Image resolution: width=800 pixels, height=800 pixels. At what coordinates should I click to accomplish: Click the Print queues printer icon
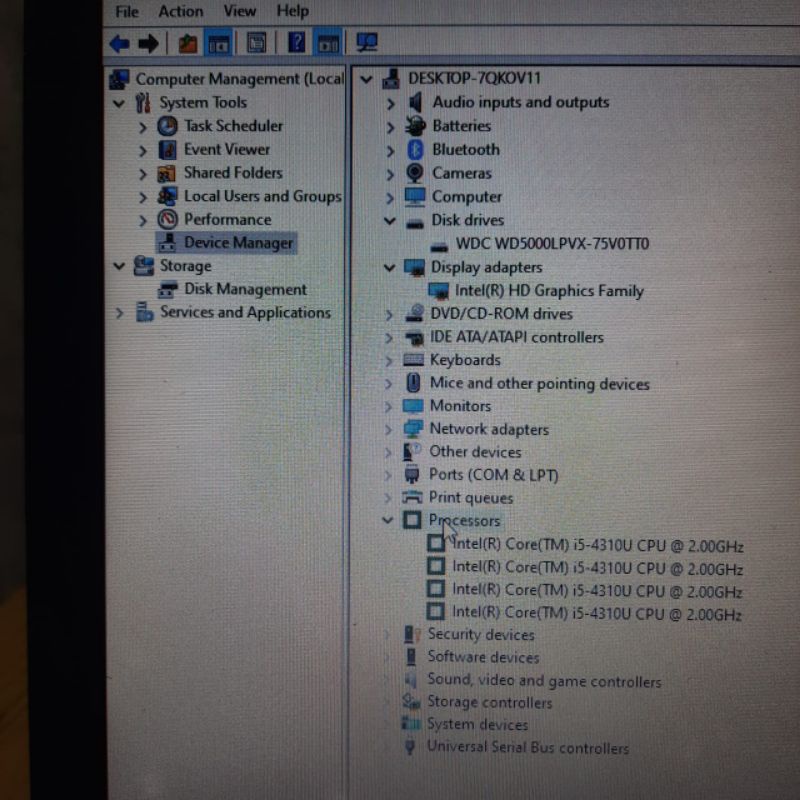tap(412, 497)
